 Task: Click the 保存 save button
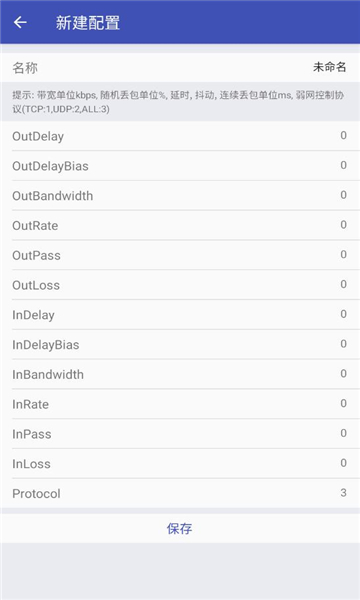pyautogui.click(x=180, y=528)
